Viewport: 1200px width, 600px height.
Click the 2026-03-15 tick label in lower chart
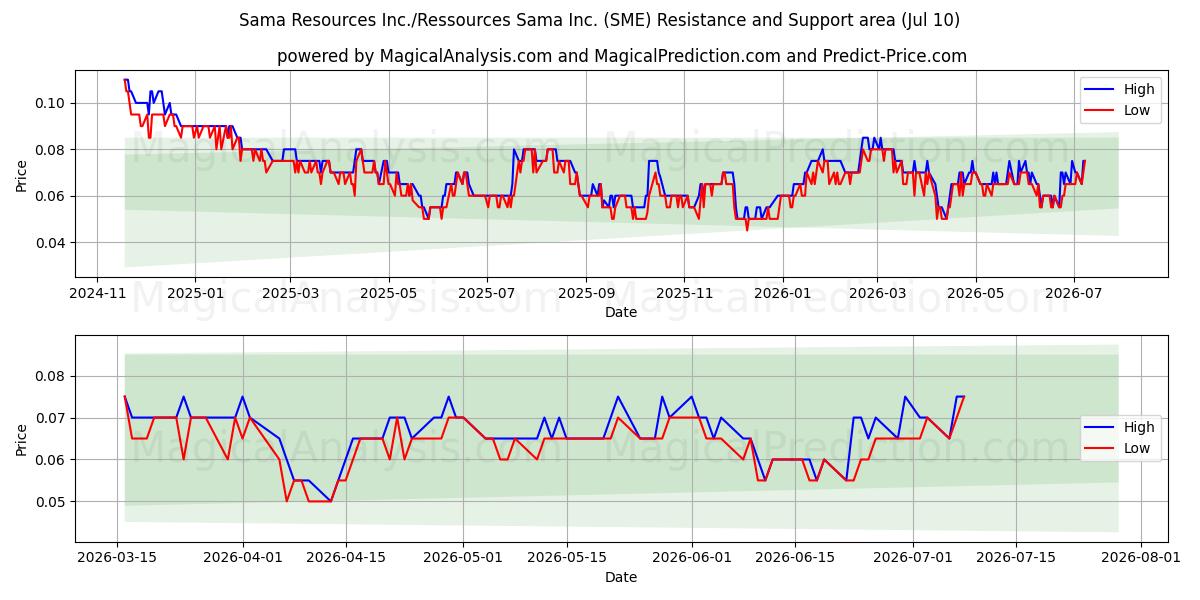pyautogui.click(x=117, y=557)
